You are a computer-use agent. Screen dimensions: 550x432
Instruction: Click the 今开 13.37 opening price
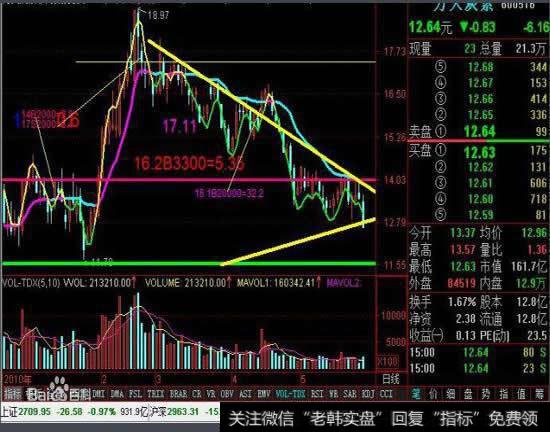tap(463, 233)
